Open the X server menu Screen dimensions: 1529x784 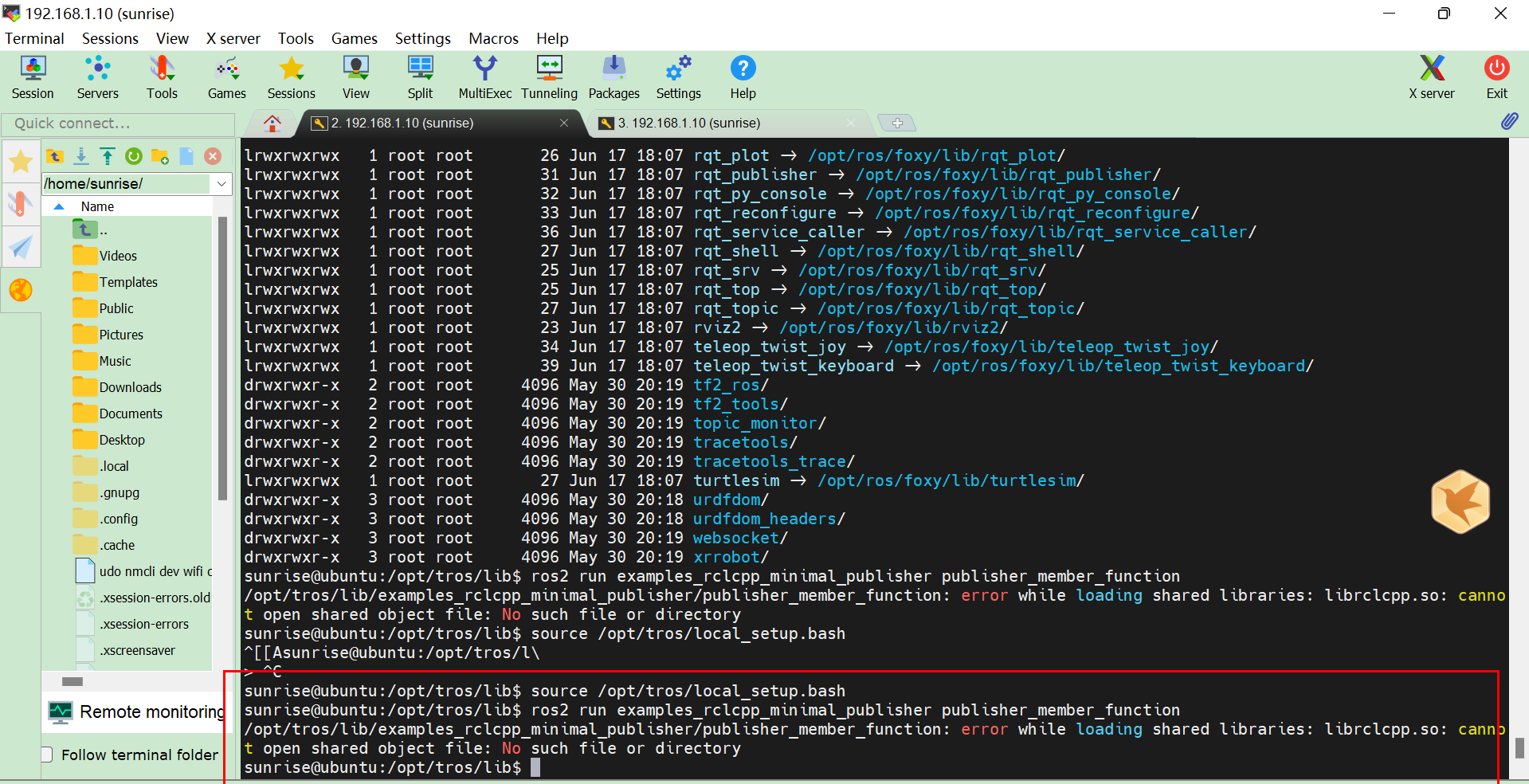[x=233, y=38]
